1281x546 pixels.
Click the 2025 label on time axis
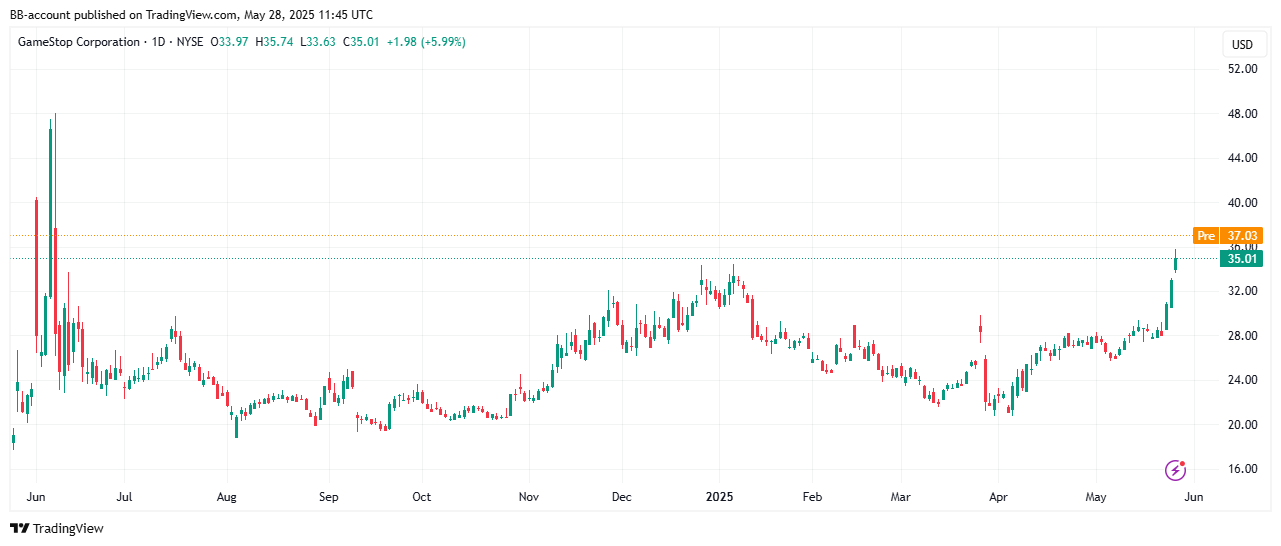click(720, 496)
